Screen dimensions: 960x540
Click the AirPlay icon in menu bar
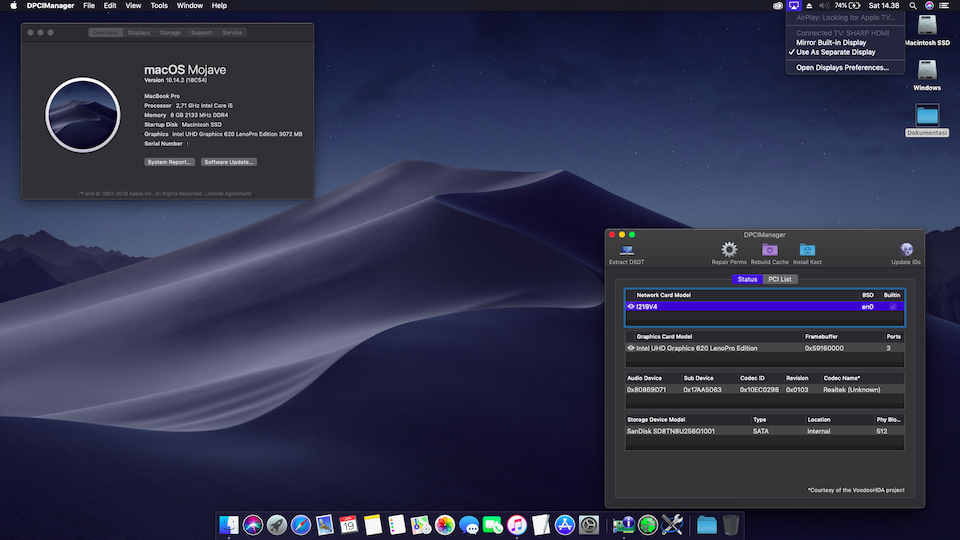[793, 6]
